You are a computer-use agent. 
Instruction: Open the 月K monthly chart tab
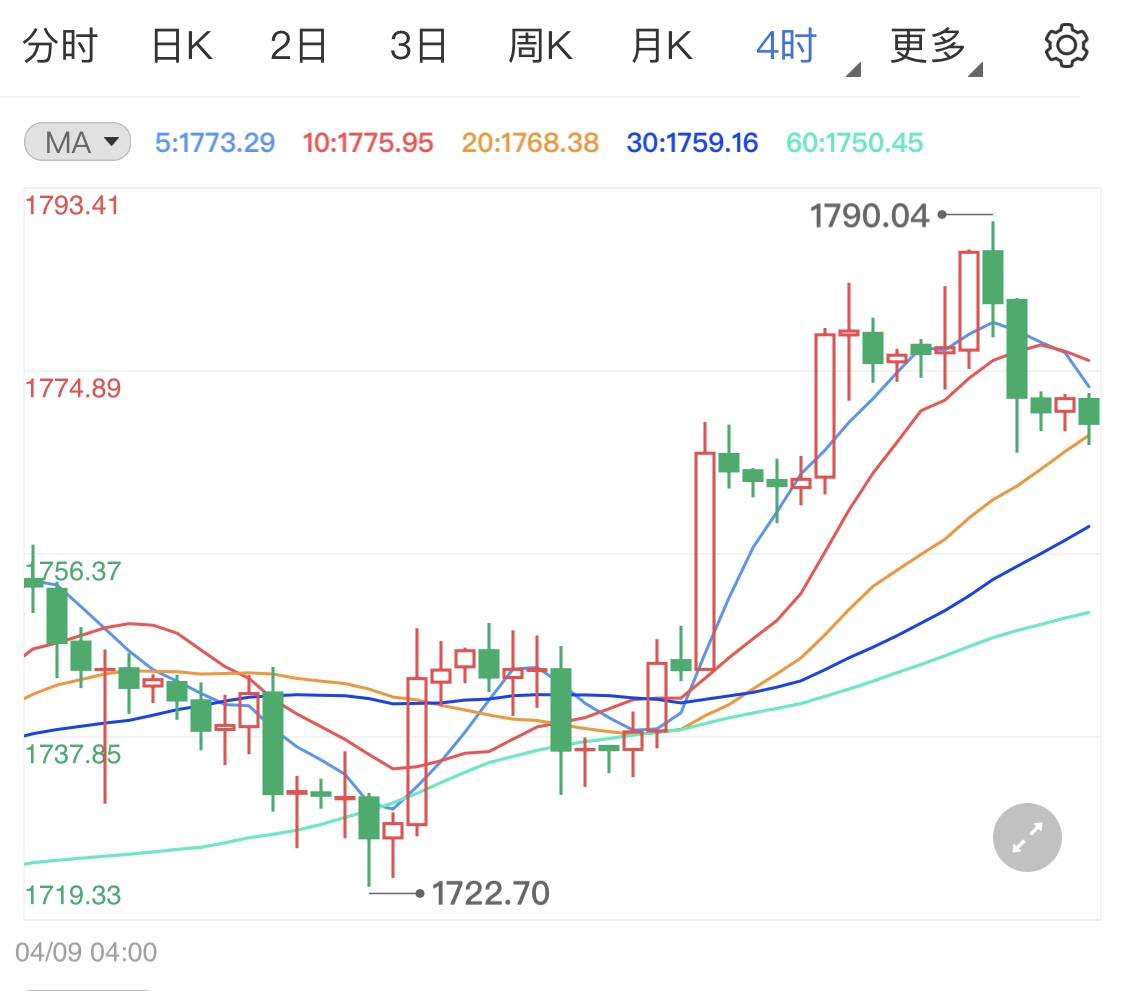click(662, 46)
